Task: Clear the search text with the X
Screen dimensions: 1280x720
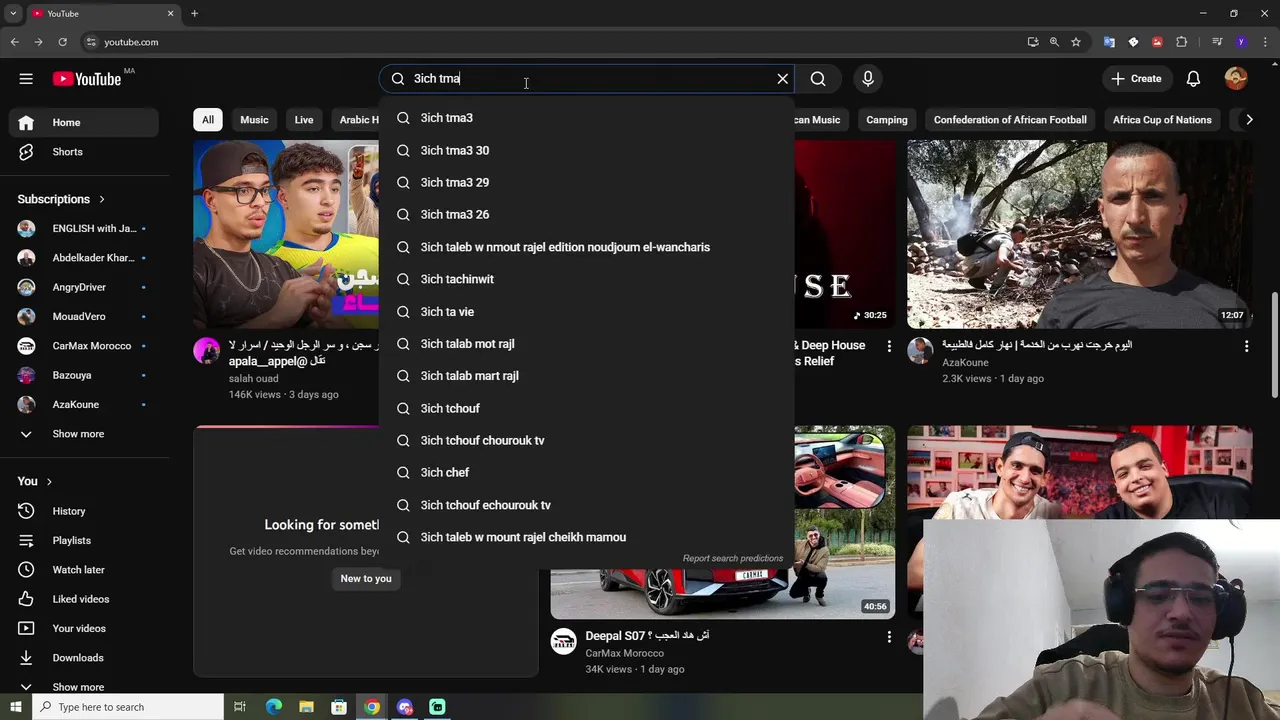Action: [783, 79]
